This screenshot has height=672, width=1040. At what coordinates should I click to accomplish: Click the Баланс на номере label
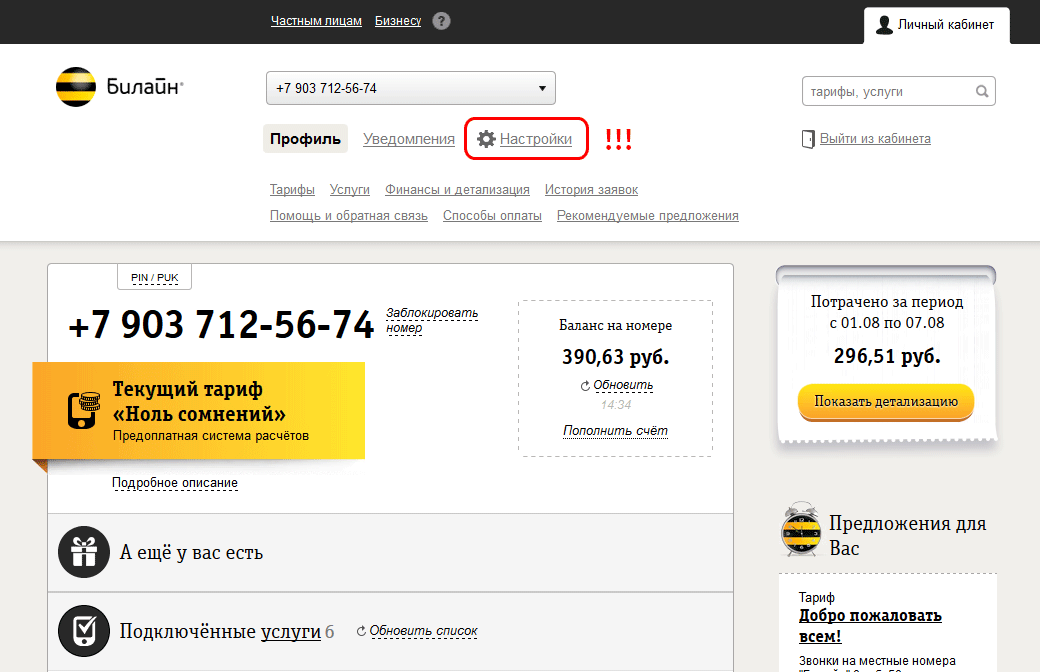(x=616, y=325)
